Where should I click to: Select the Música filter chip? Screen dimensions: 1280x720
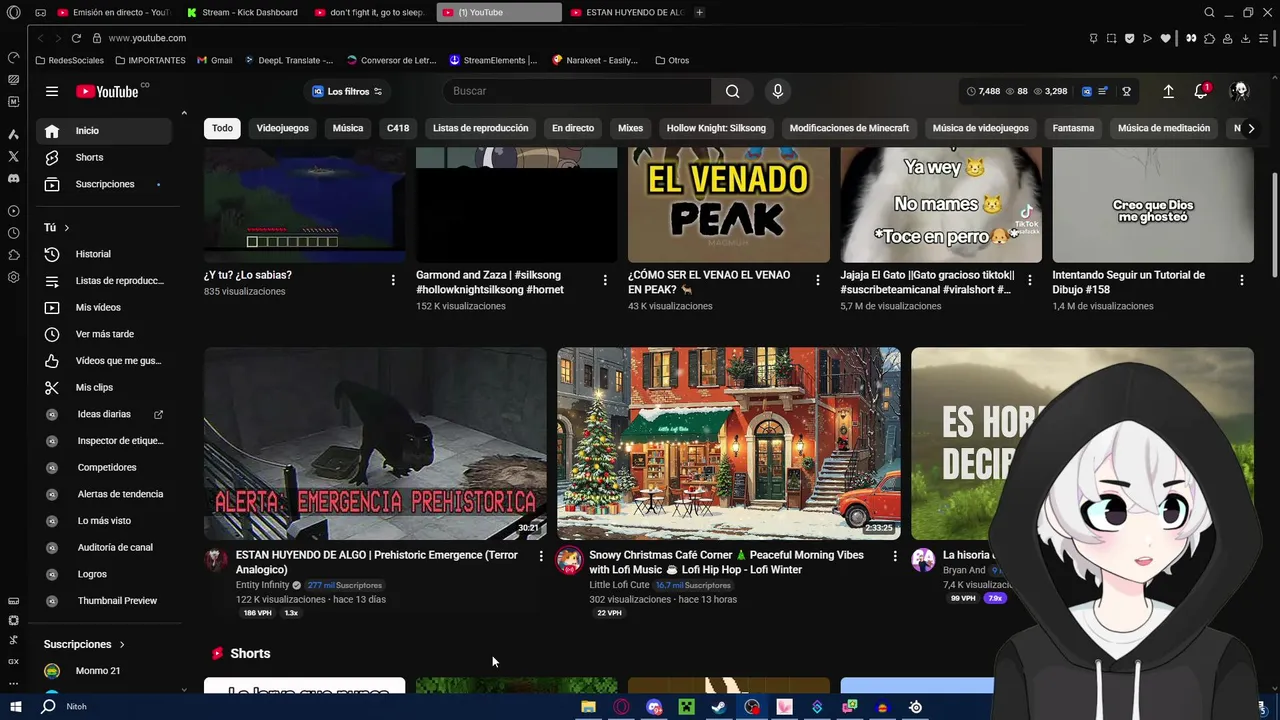[x=348, y=128]
